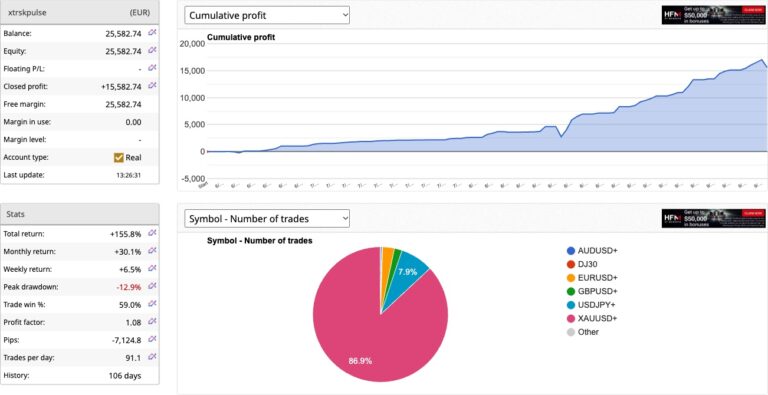Click the Margin level label

24,139
